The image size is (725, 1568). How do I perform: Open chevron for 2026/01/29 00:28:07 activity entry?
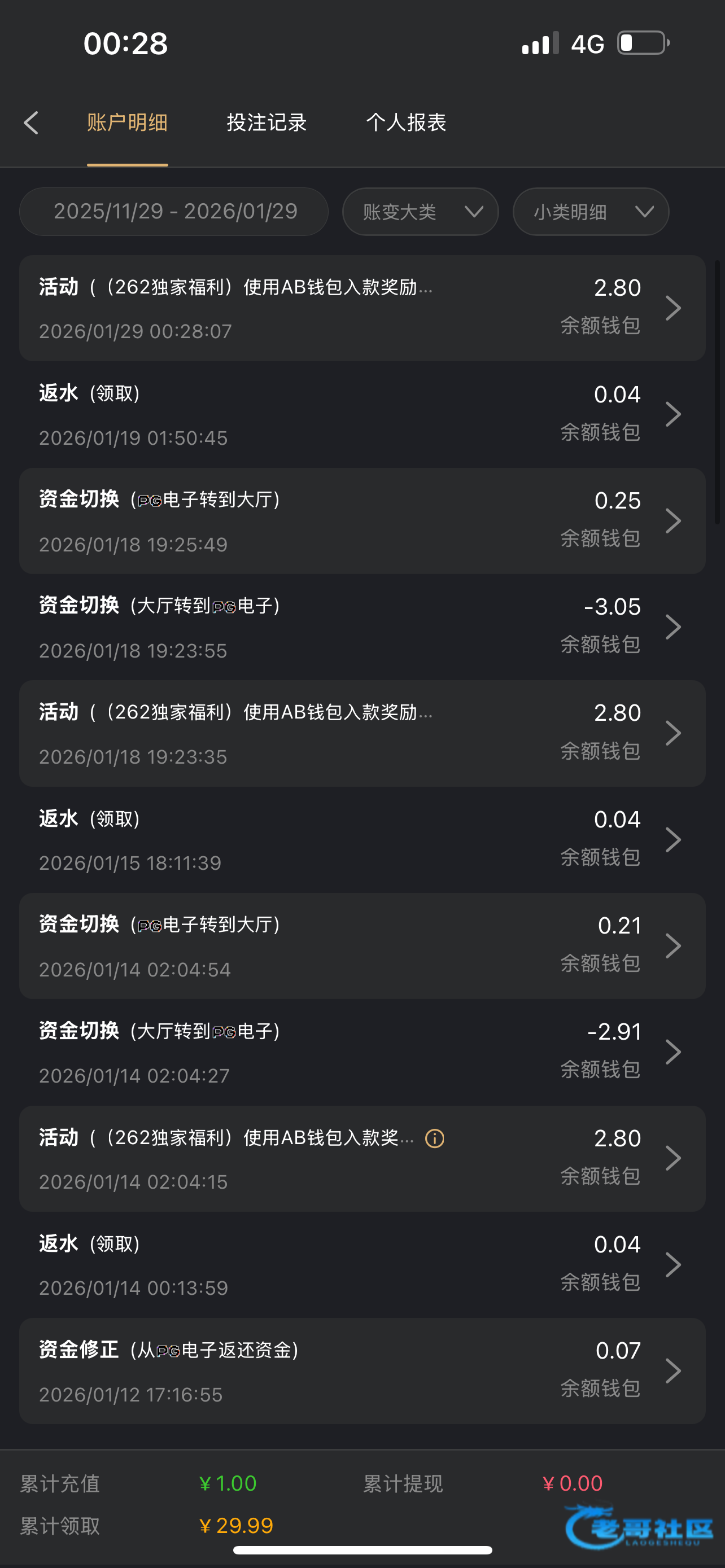pyautogui.click(x=672, y=308)
